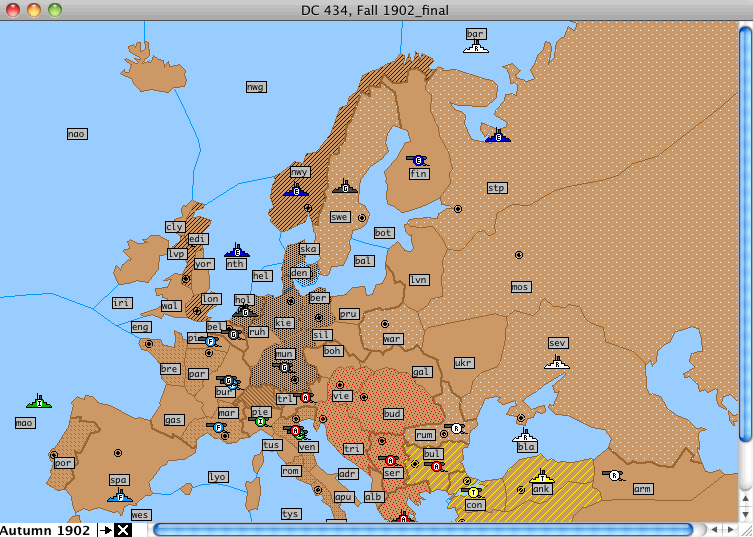Select the Russian army beside rum
This screenshot has width=753, height=537.
coord(456,427)
